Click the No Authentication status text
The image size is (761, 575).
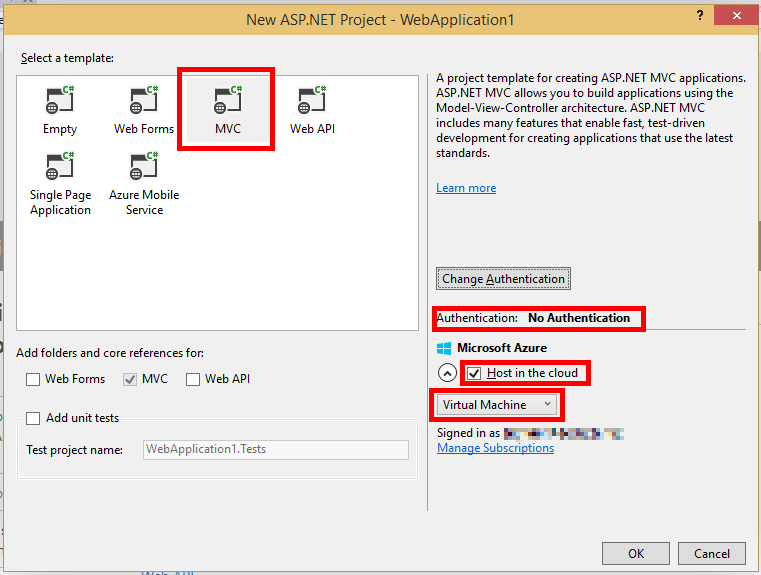click(x=579, y=318)
